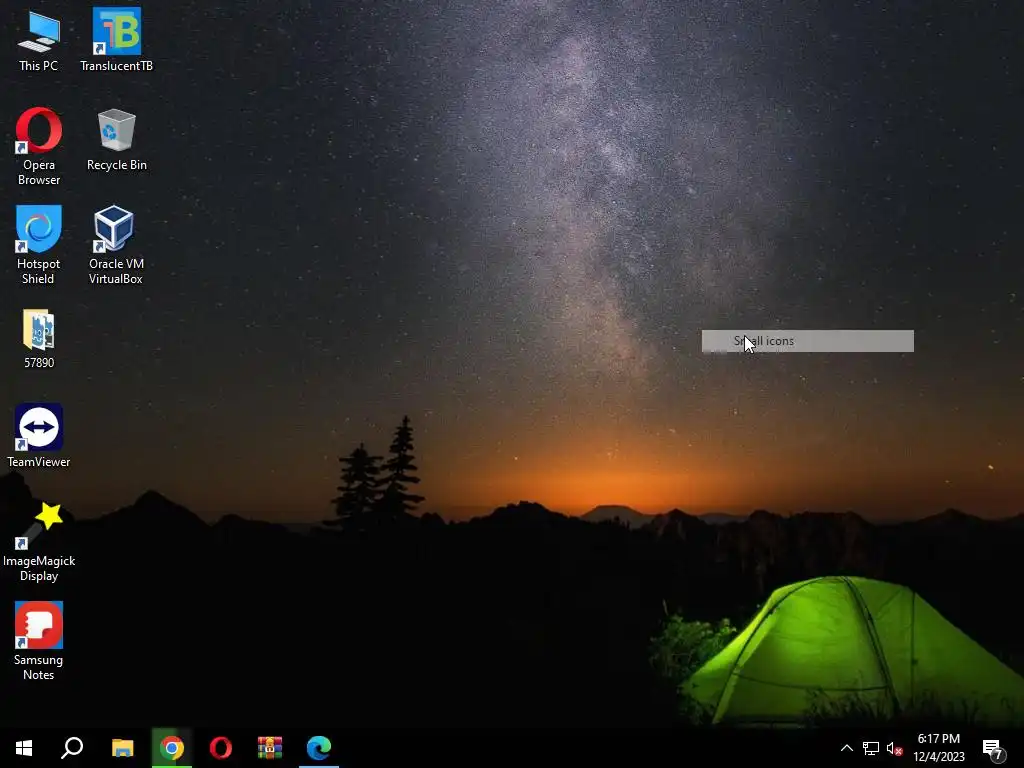Open WinRAR from the taskbar
1024x768 pixels.
click(x=270, y=748)
